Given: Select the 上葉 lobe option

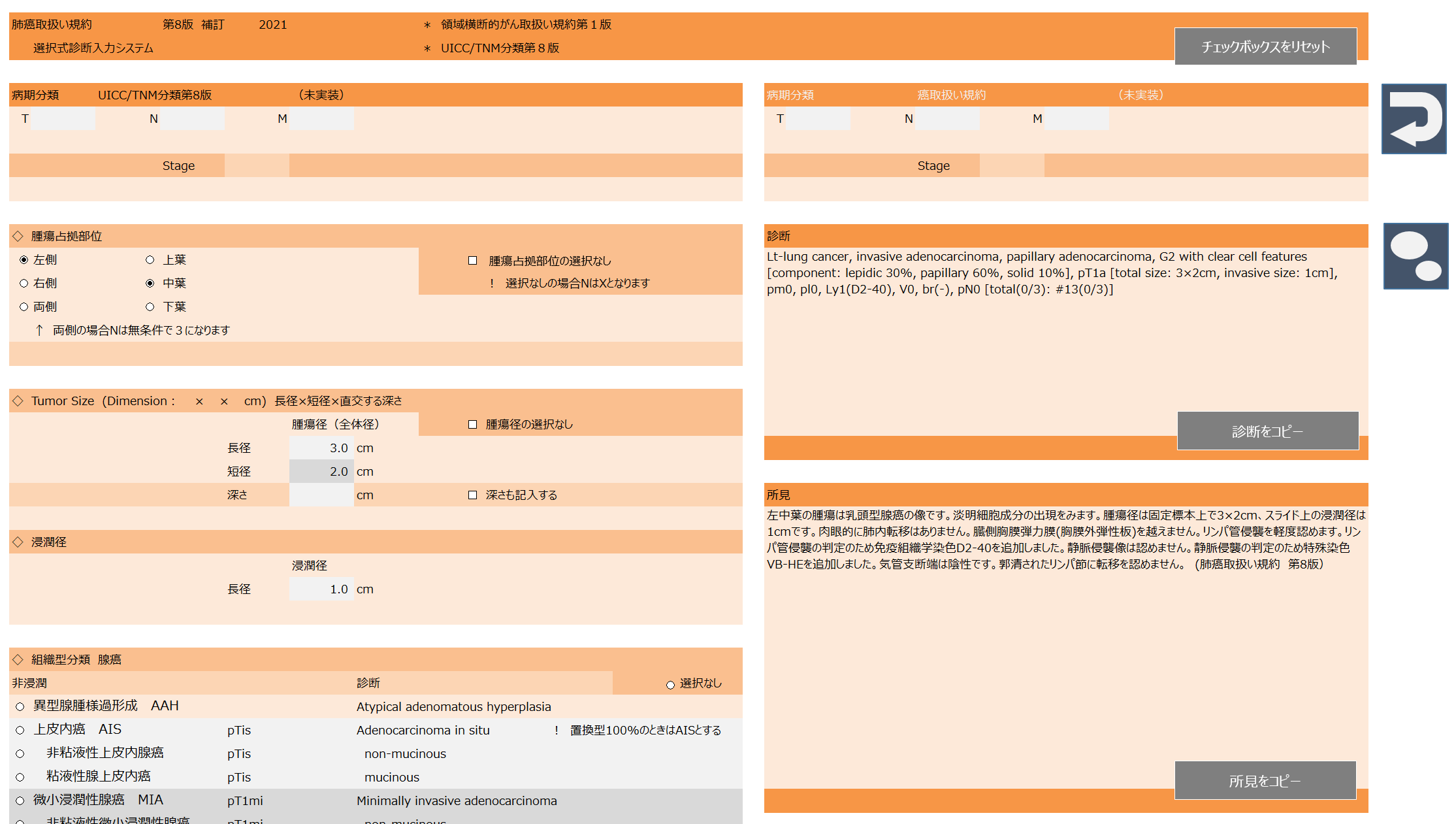Looking at the screenshot, I should pyautogui.click(x=150, y=260).
